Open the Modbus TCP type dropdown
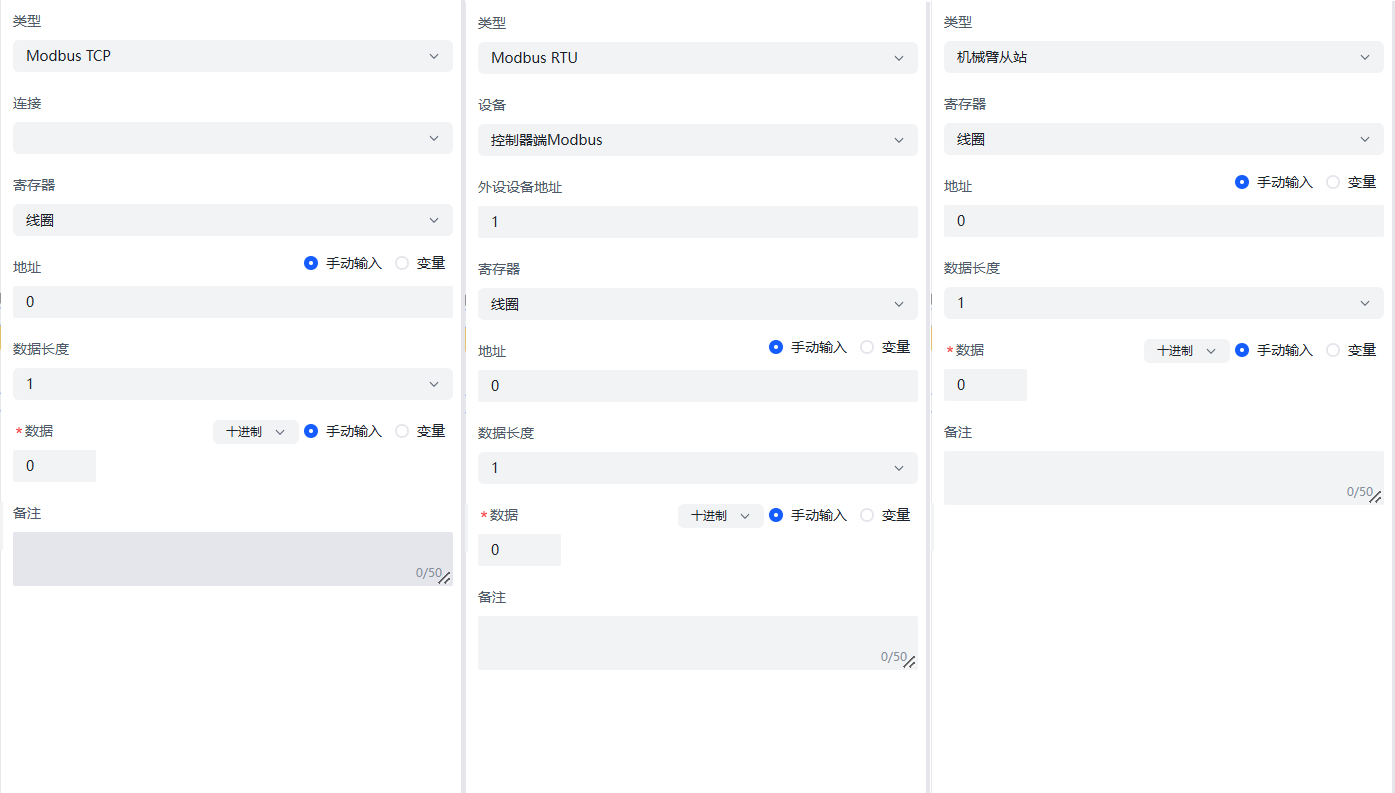The width and height of the screenshot is (1395, 793). (x=232, y=56)
